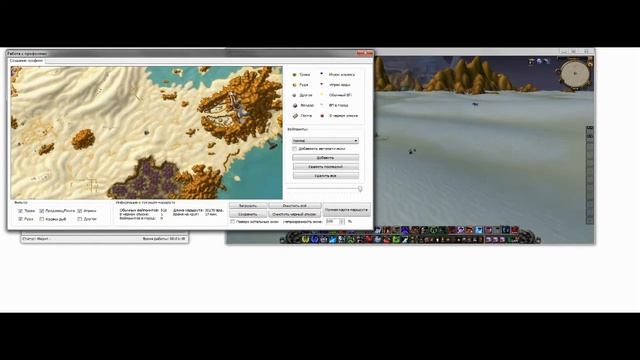Enable 'Поверх остальных окон' checkbox

[x=232, y=222]
